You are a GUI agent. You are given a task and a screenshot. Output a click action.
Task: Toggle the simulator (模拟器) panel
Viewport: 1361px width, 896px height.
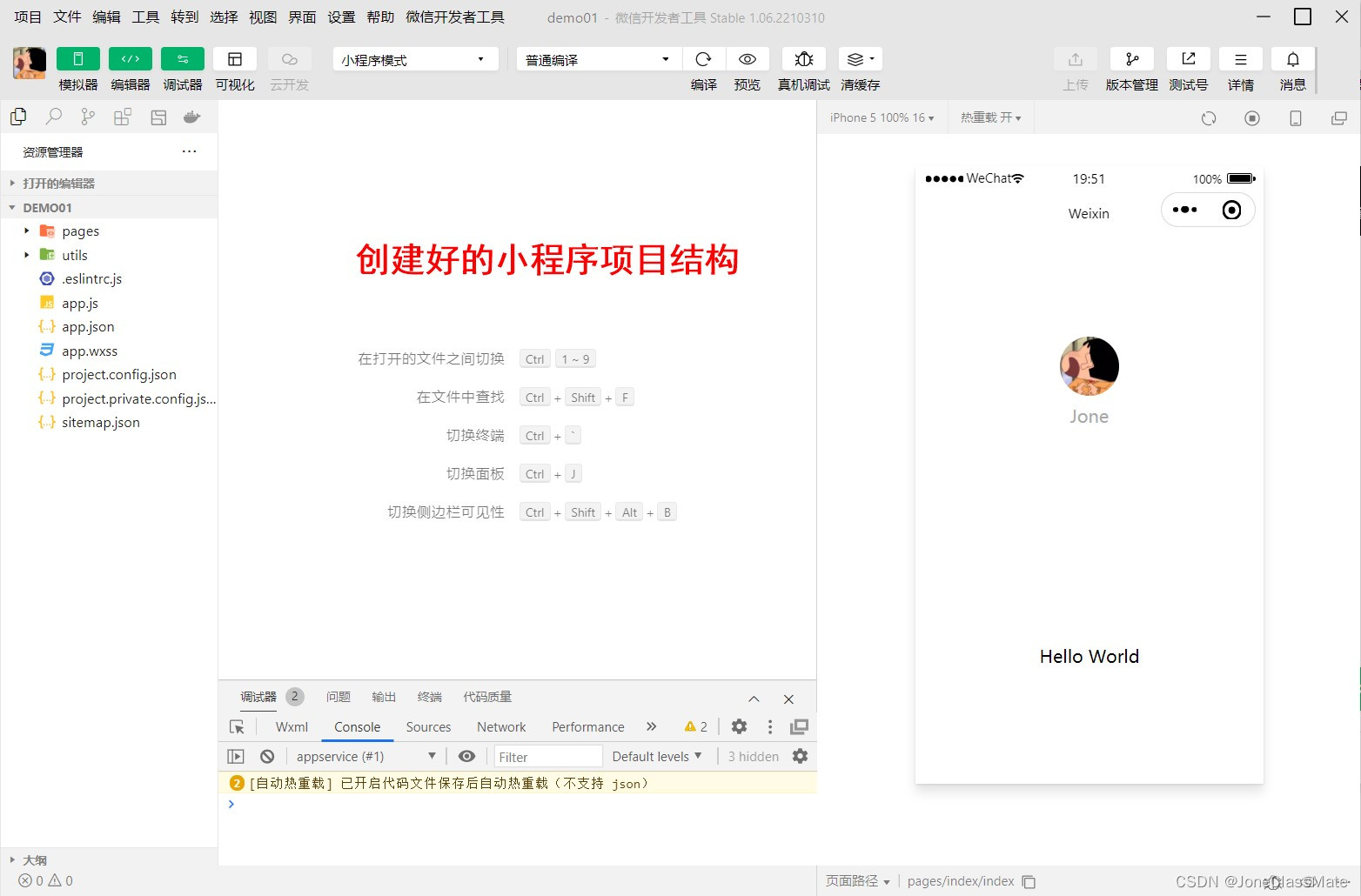point(78,59)
